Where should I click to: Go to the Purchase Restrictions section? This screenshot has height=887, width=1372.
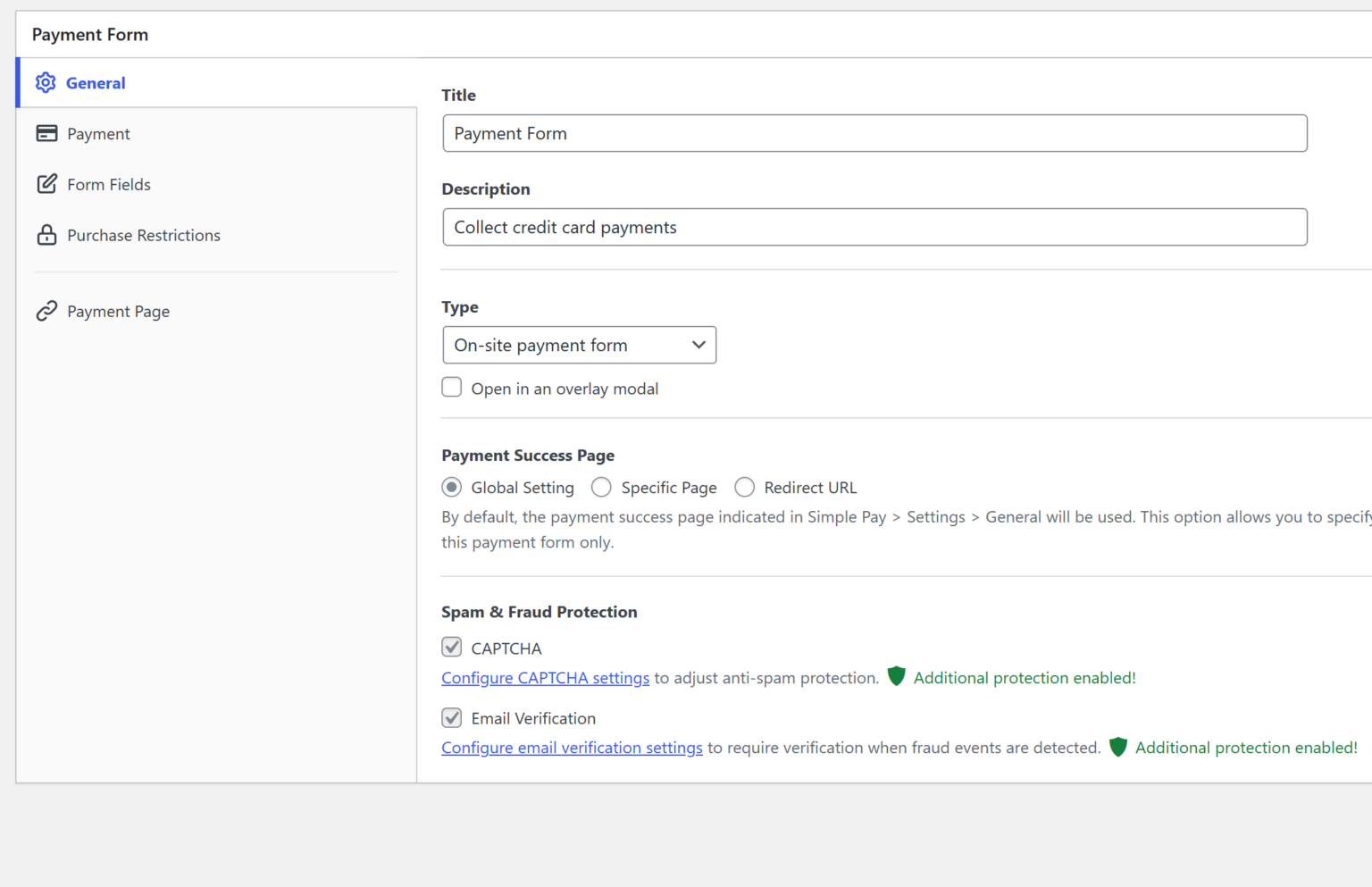coord(144,235)
